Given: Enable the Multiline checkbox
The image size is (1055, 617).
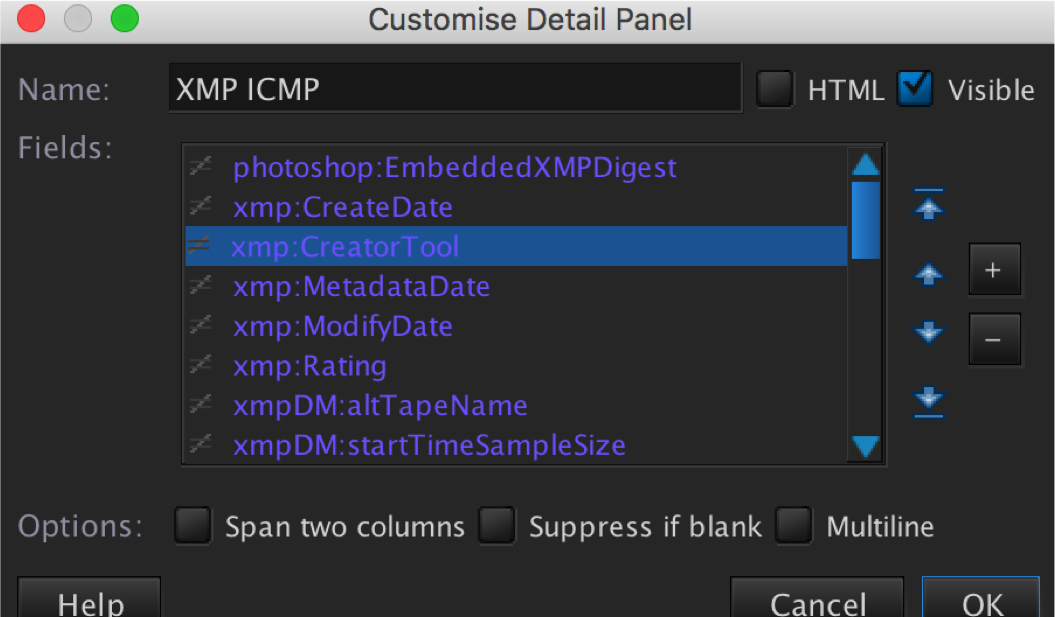Looking at the screenshot, I should pos(794,526).
